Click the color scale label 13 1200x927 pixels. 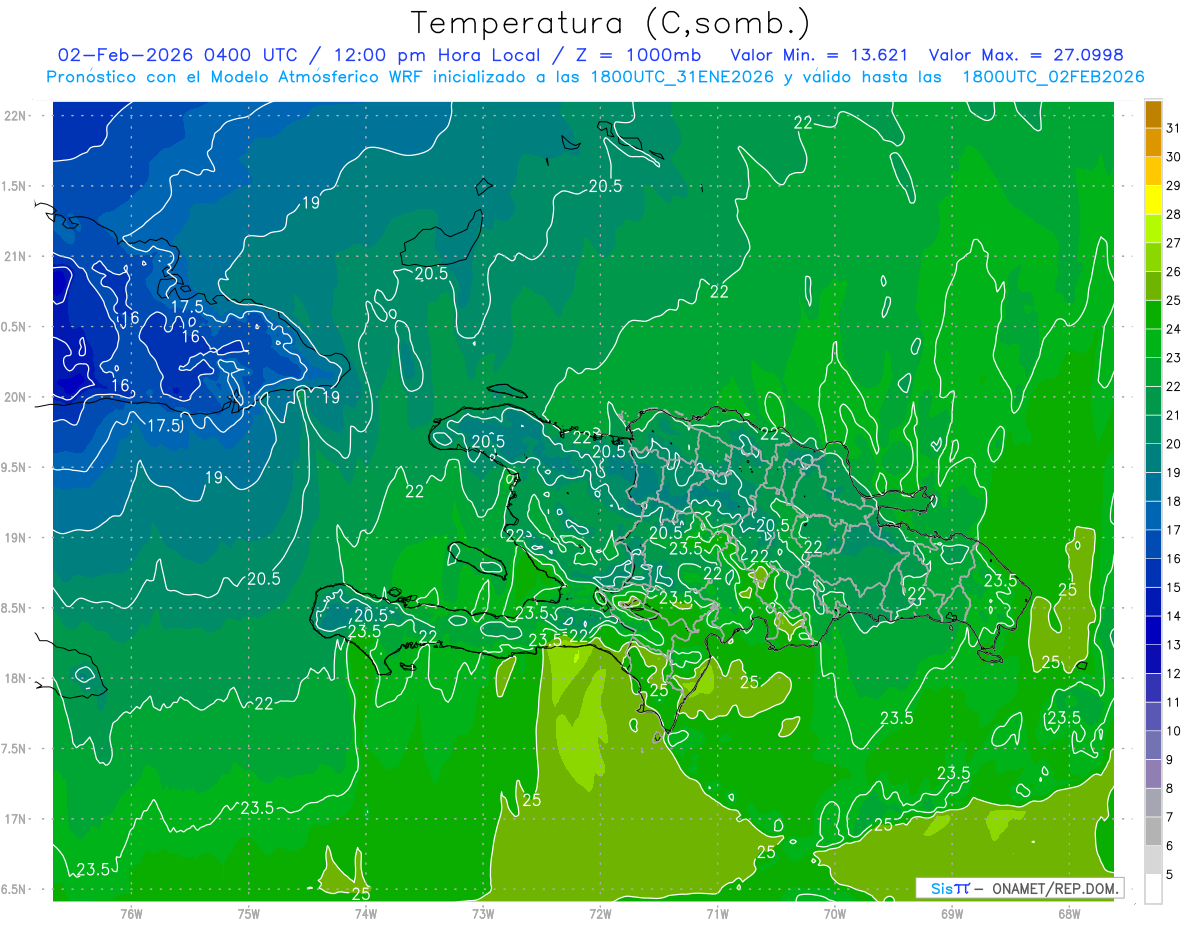coord(1174,645)
